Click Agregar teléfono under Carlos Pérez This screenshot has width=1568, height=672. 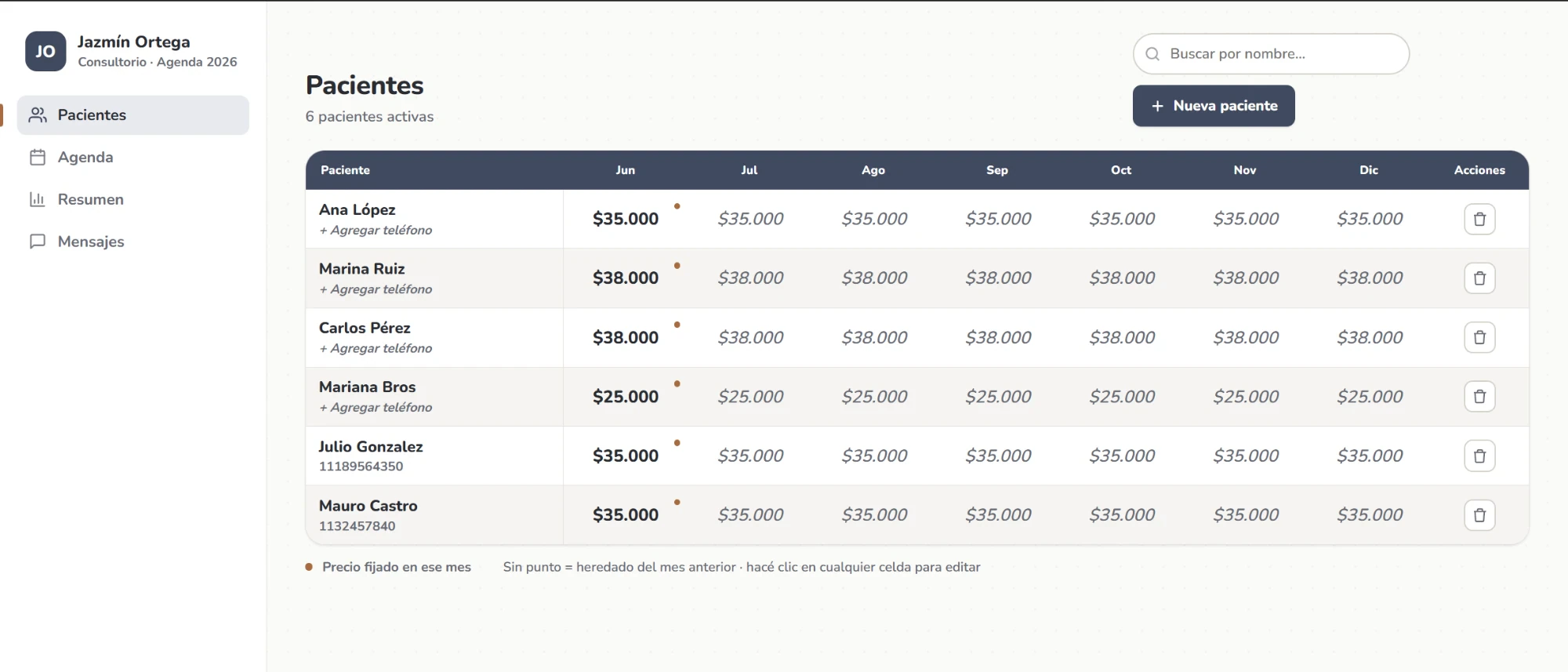pyautogui.click(x=376, y=348)
